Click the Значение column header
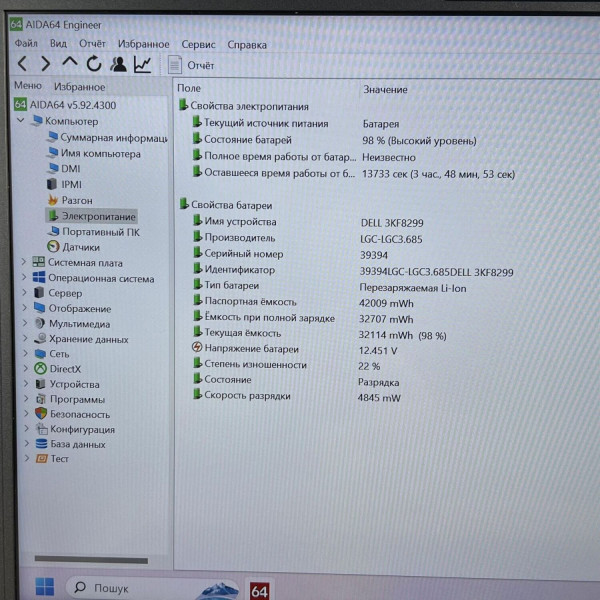600x600 pixels. pyautogui.click(x=385, y=90)
